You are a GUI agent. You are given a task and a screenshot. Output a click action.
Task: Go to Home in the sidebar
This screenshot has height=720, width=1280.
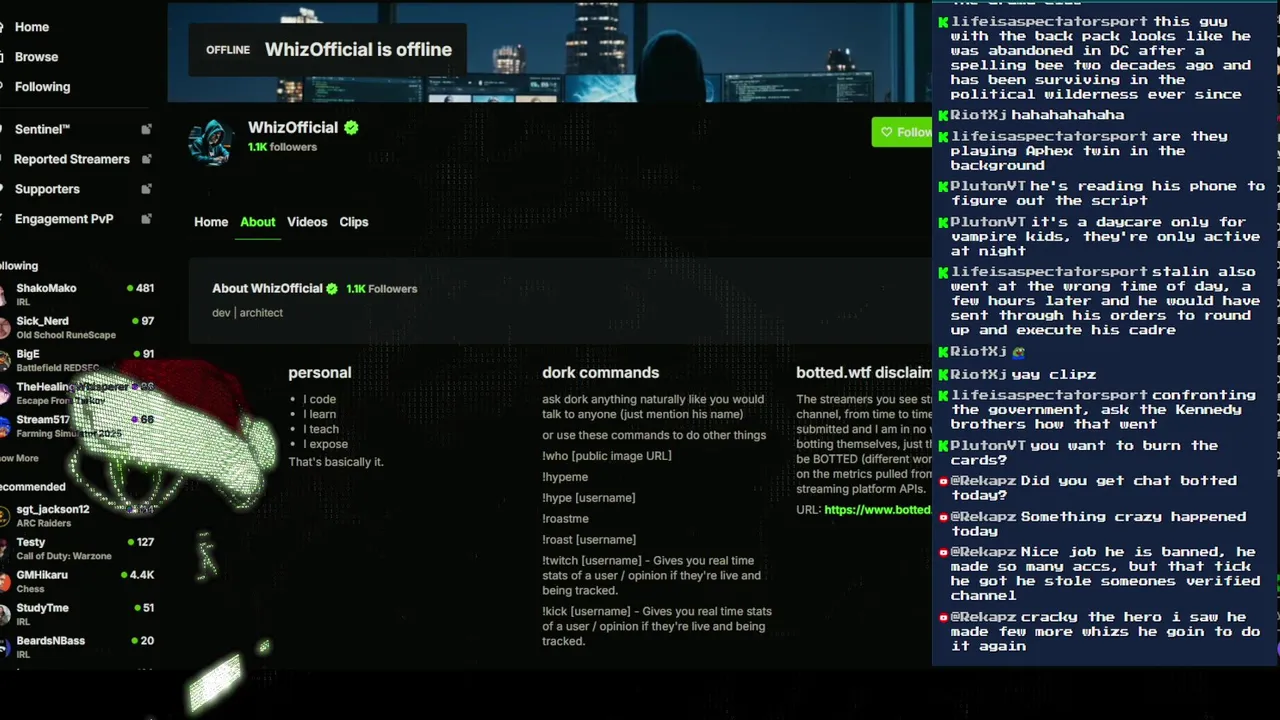pyautogui.click(x=31, y=27)
